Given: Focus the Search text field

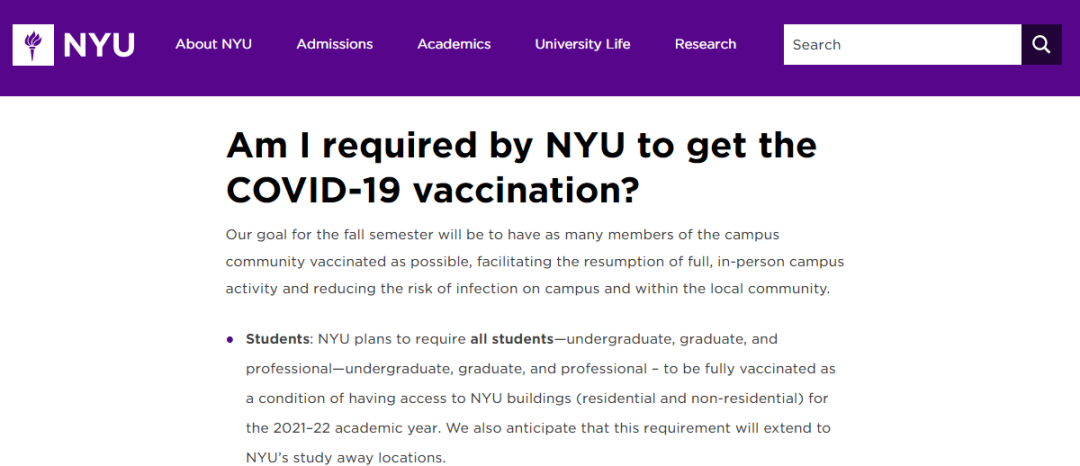Looking at the screenshot, I should coord(901,45).
